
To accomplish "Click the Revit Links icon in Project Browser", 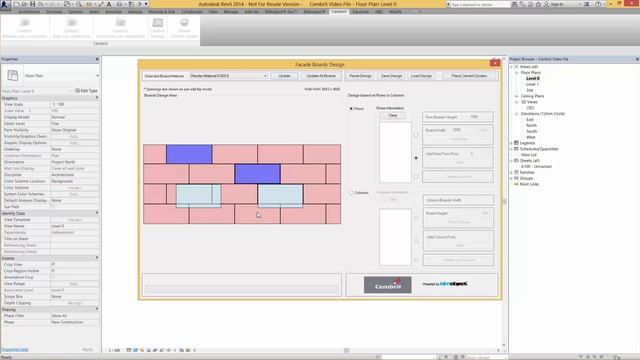I will (516, 184).
